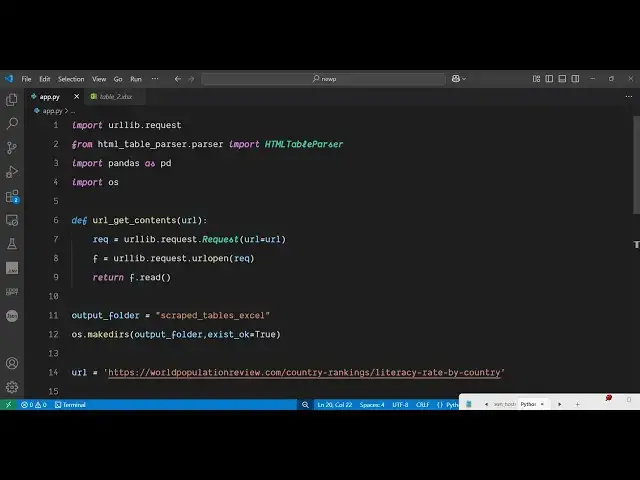Toggle the secondary side bar
The width and height of the screenshot is (640, 480).
575,79
